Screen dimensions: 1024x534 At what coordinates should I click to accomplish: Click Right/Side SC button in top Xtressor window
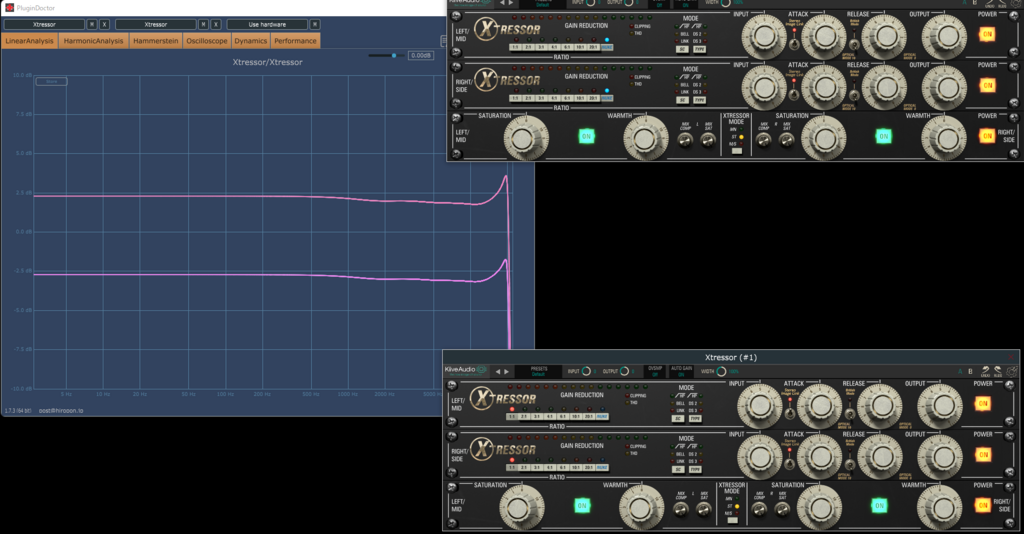pos(683,100)
